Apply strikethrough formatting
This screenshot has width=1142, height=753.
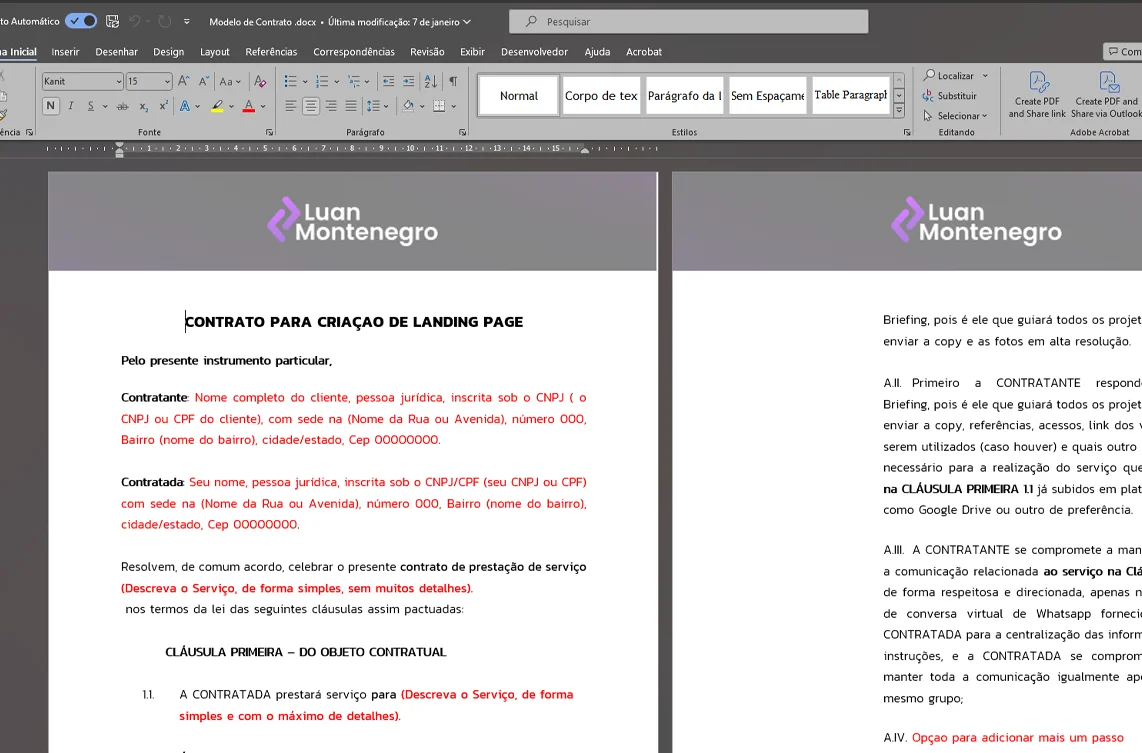(x=122, y=106)
